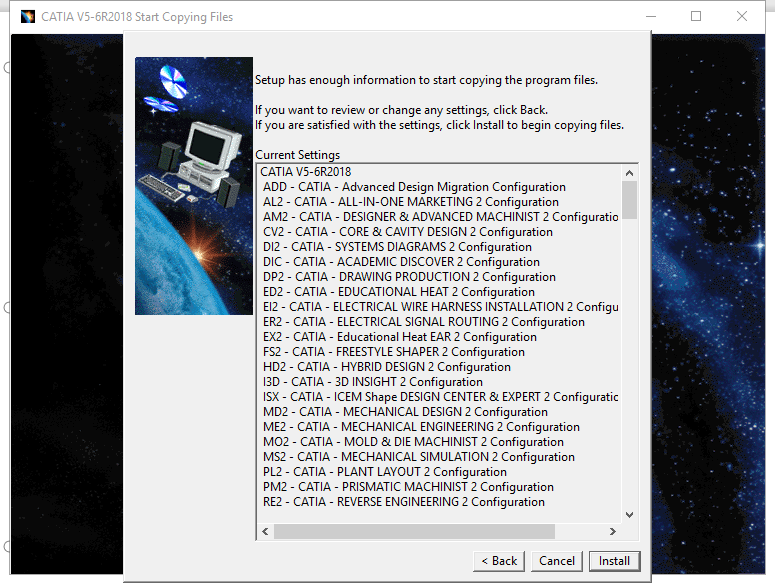Close the CATIA setup window

coord(742,16)
